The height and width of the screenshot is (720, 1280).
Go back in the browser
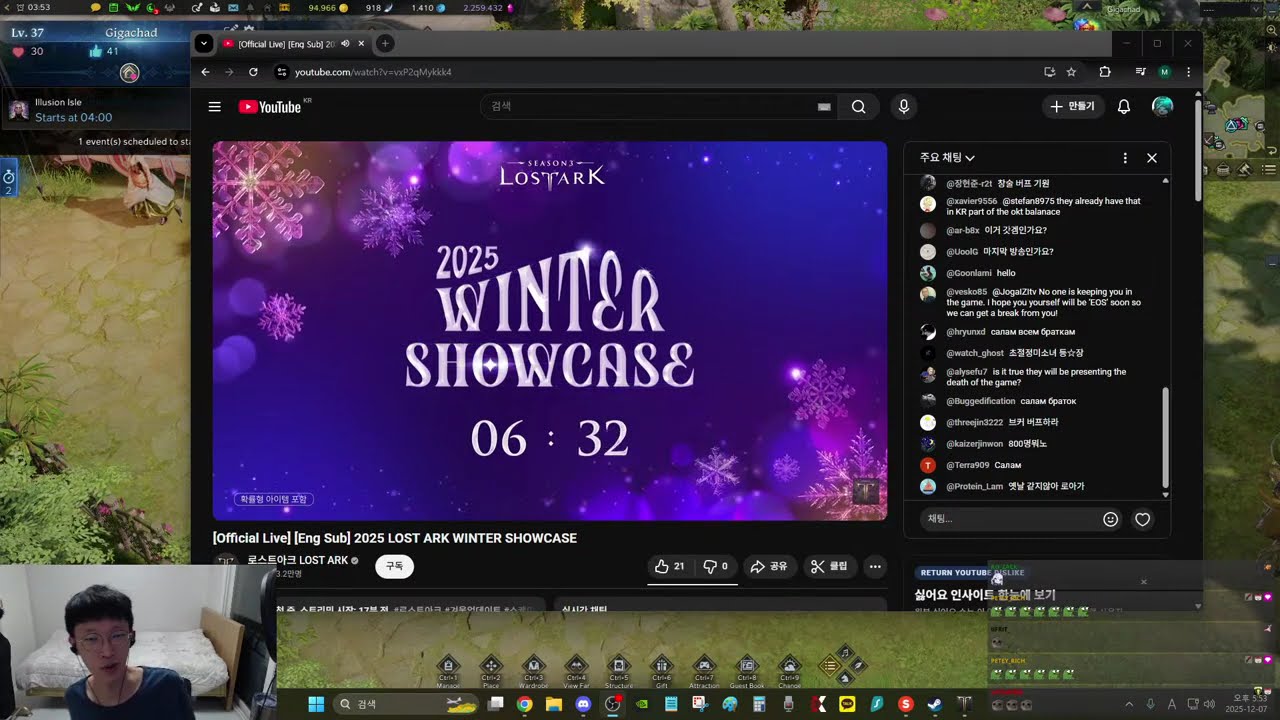coord(205,72)
